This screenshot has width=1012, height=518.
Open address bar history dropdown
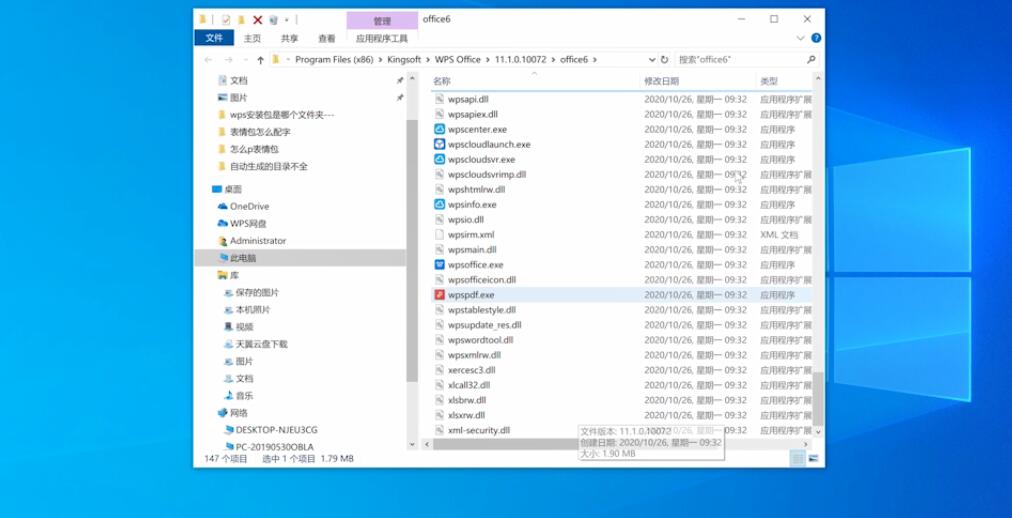click(x=652, y=59)
